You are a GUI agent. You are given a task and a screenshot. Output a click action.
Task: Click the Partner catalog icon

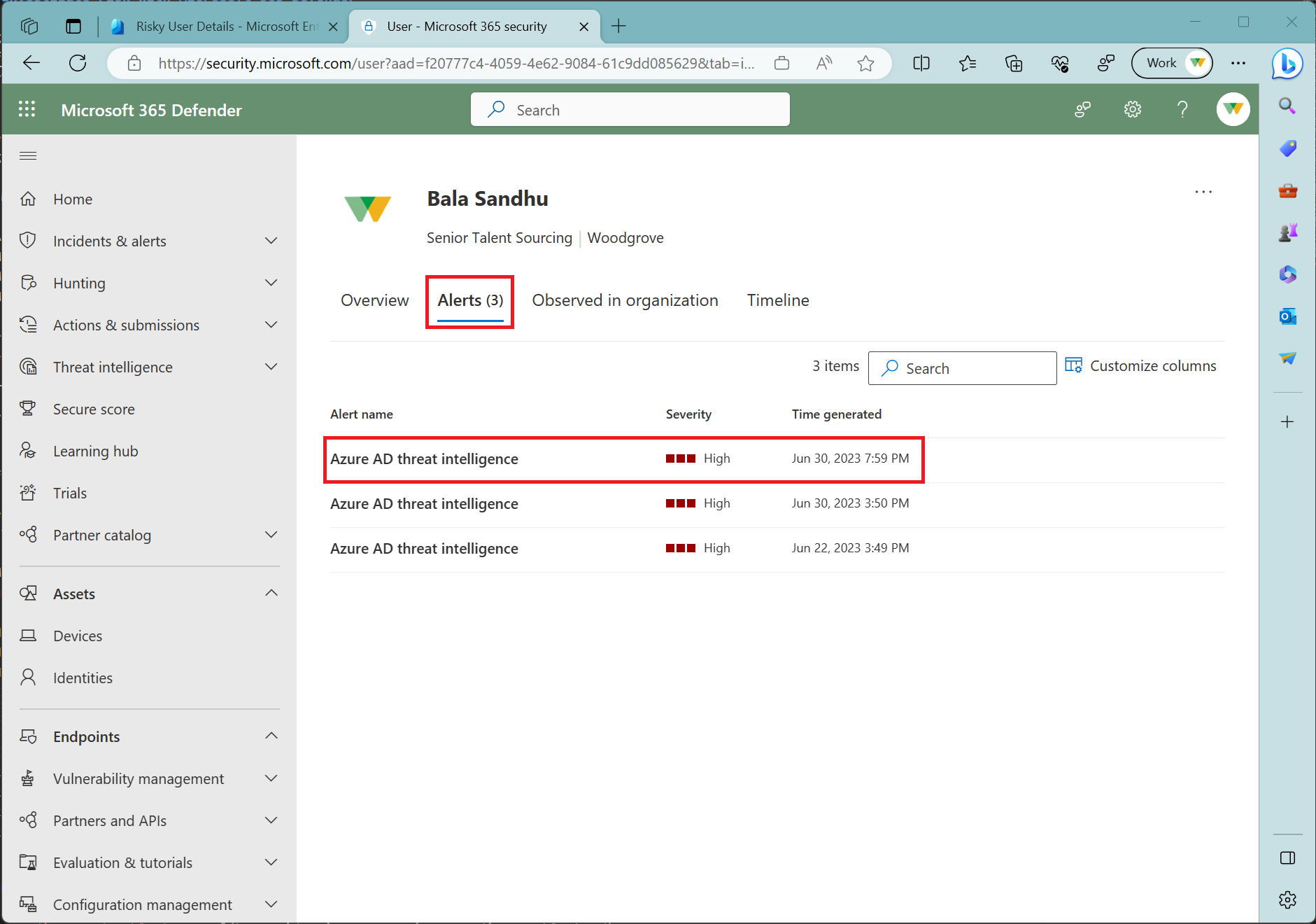click(x=28, y=535)
